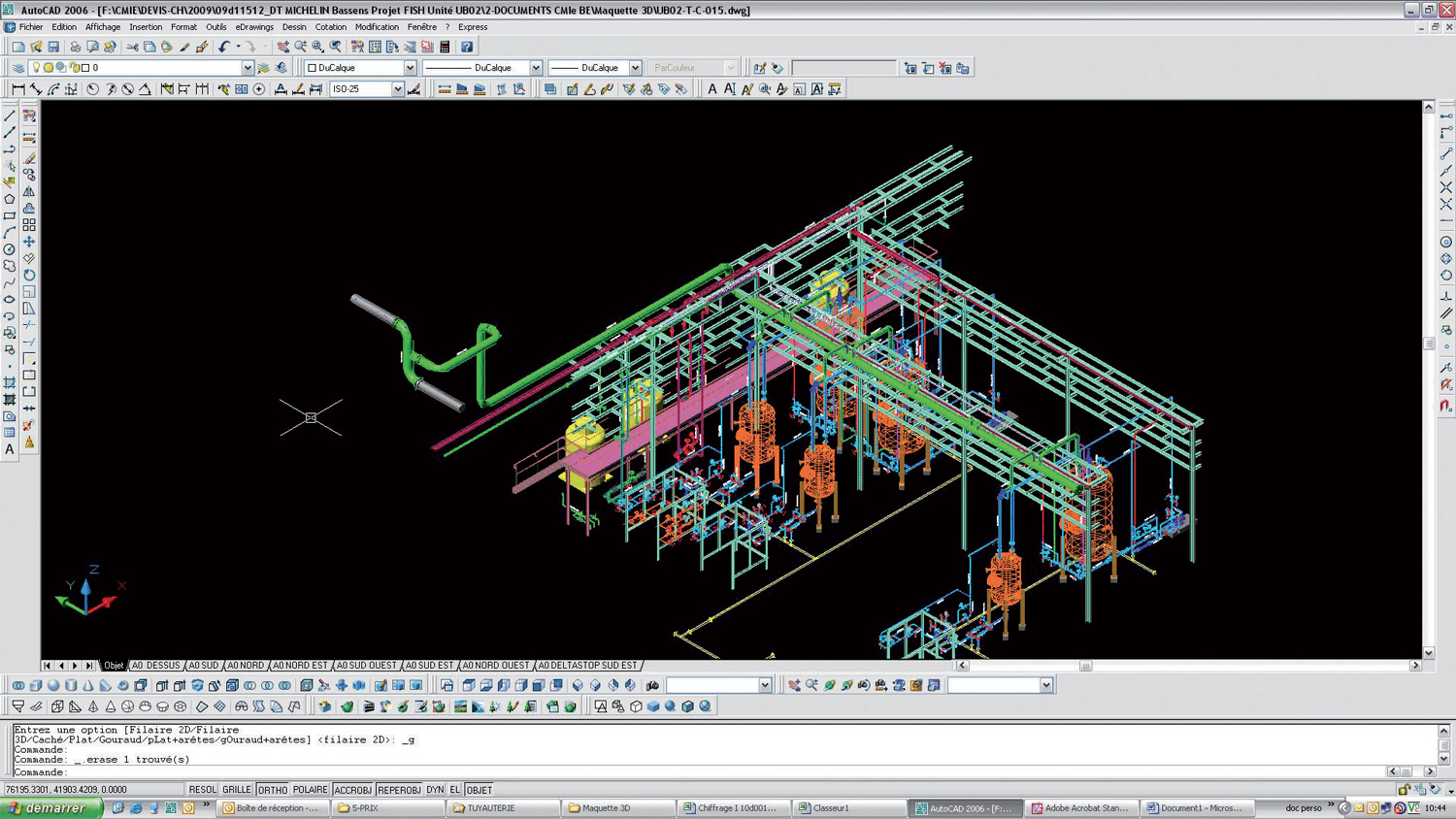
Task: Click the Save drawing icon
Action: point(53,47)
